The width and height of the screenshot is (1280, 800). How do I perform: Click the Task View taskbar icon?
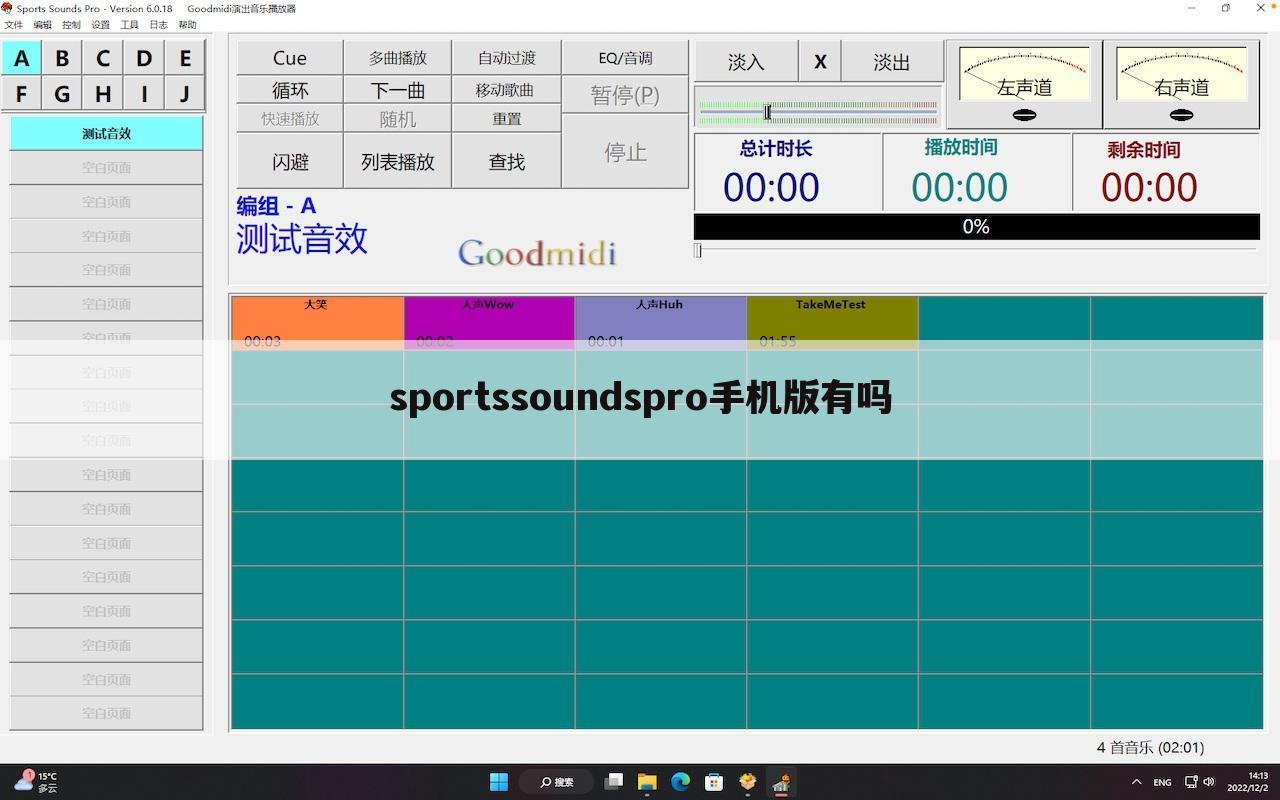click(614, 782)
